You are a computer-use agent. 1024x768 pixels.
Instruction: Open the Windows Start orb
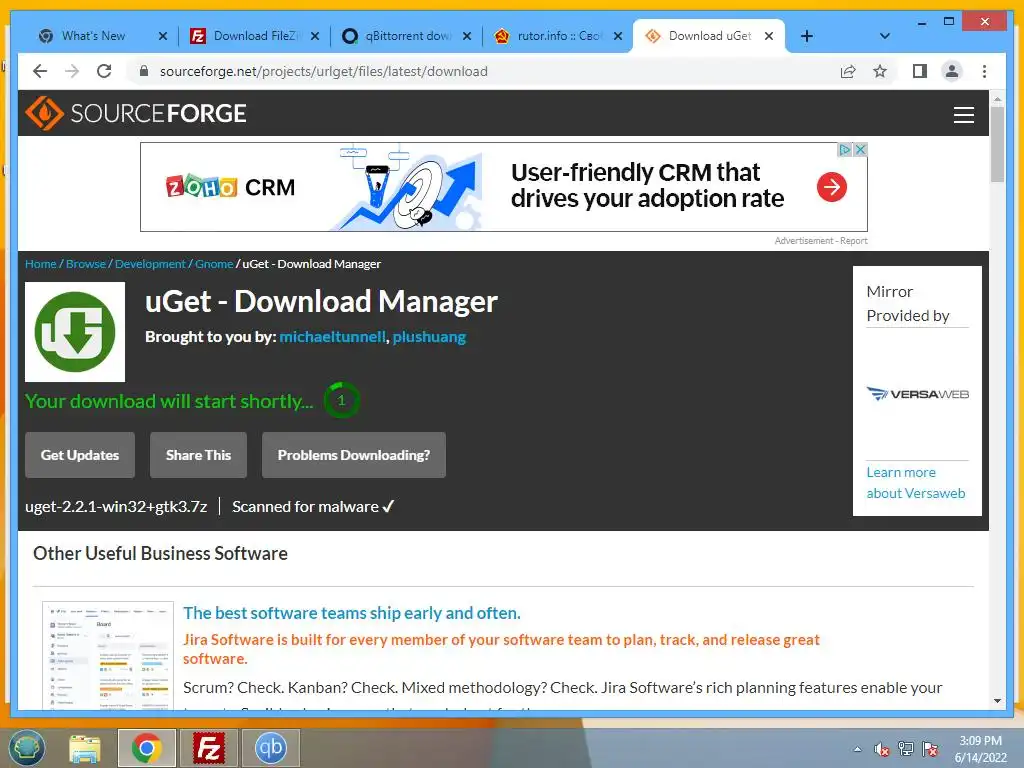(x=27, y=748)
